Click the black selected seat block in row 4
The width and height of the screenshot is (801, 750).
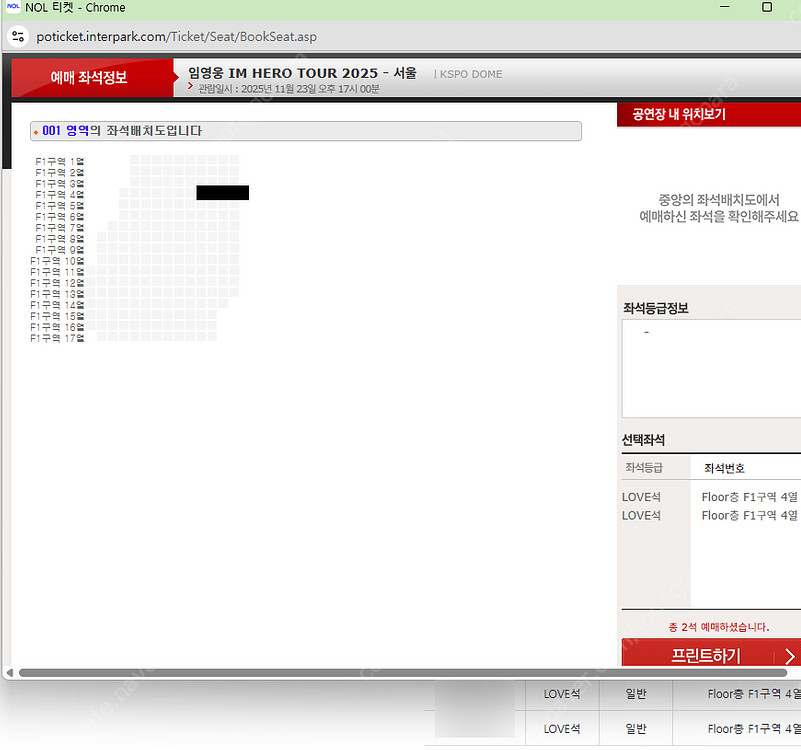click(223, 193)
